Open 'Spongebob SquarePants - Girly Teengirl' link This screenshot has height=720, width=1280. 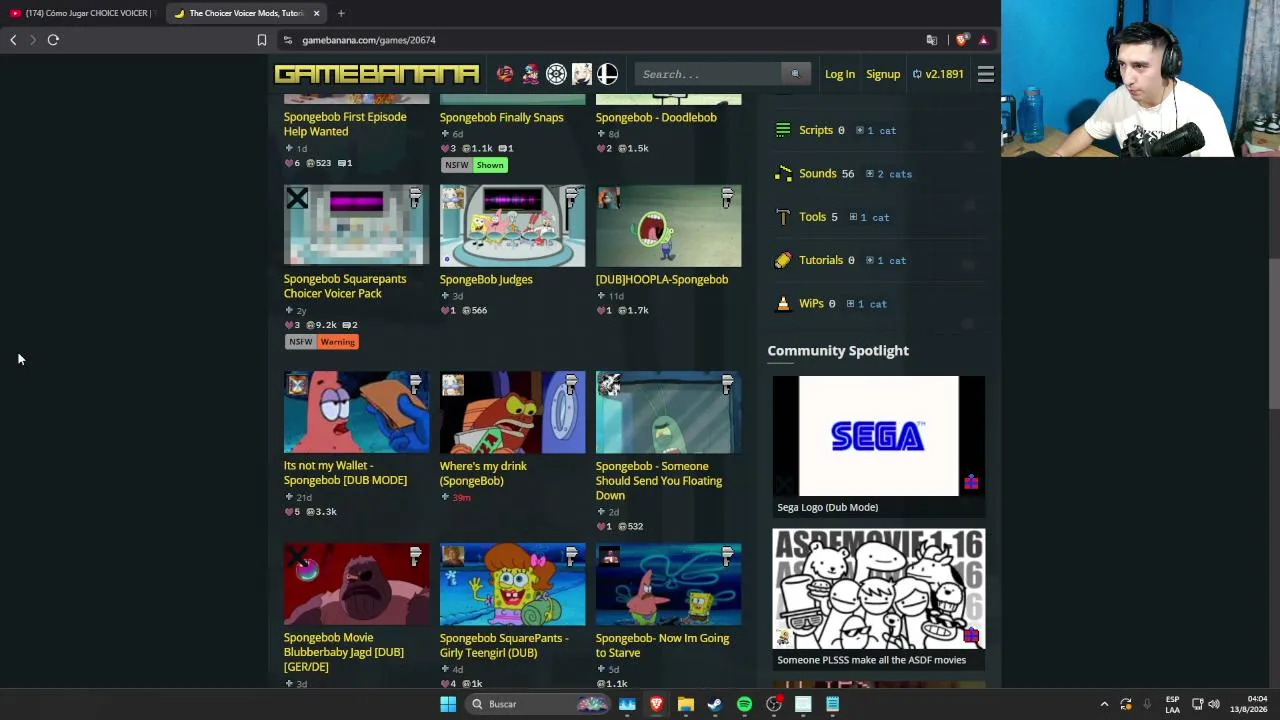(504, 645)
